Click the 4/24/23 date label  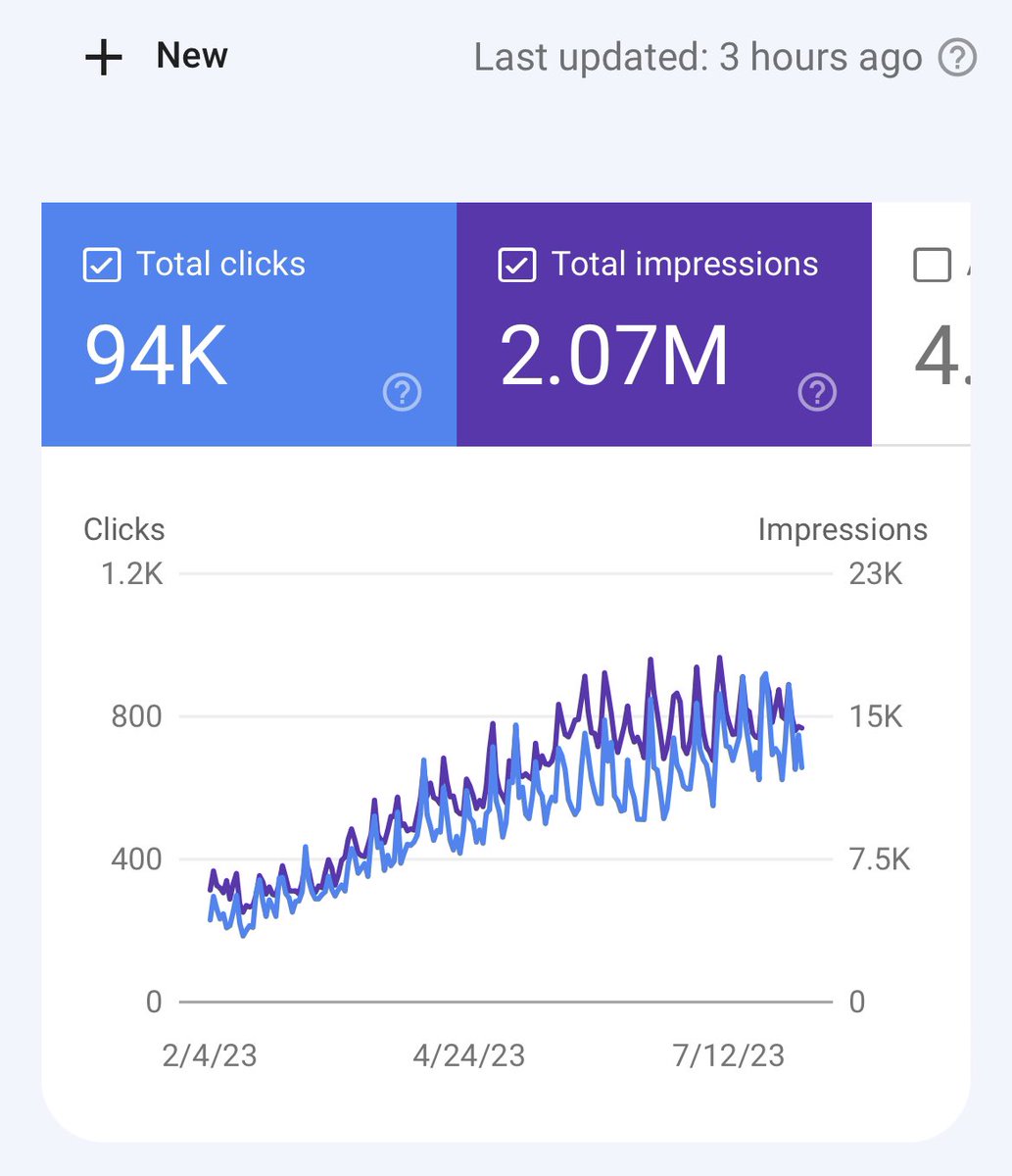point(469,1055)
